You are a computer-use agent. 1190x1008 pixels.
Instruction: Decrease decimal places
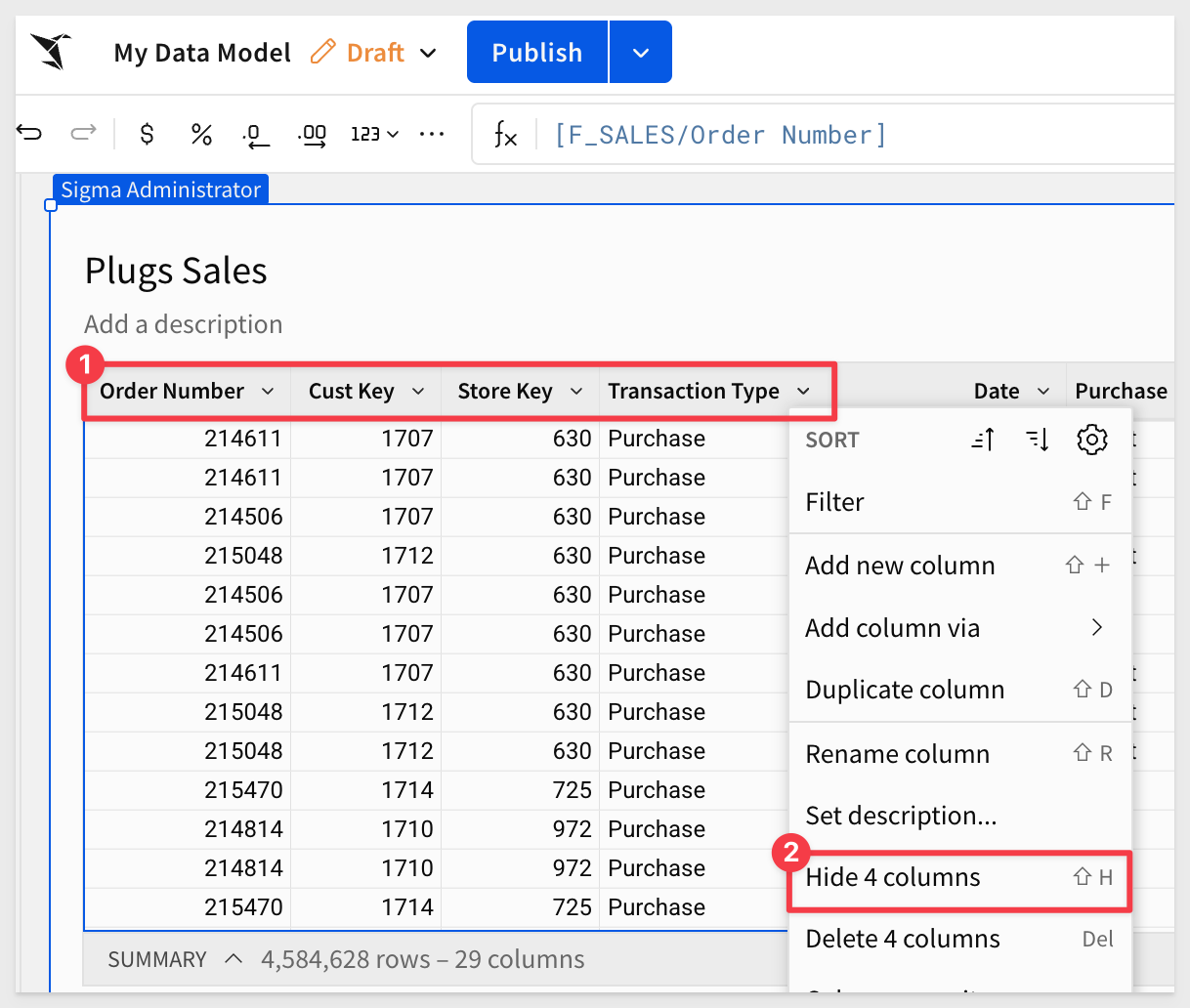click(x=256, y=135)
